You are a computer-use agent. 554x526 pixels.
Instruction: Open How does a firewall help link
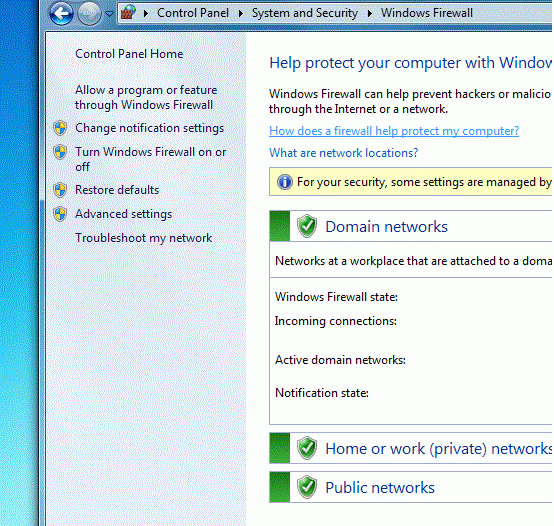(x=394, y=131)
